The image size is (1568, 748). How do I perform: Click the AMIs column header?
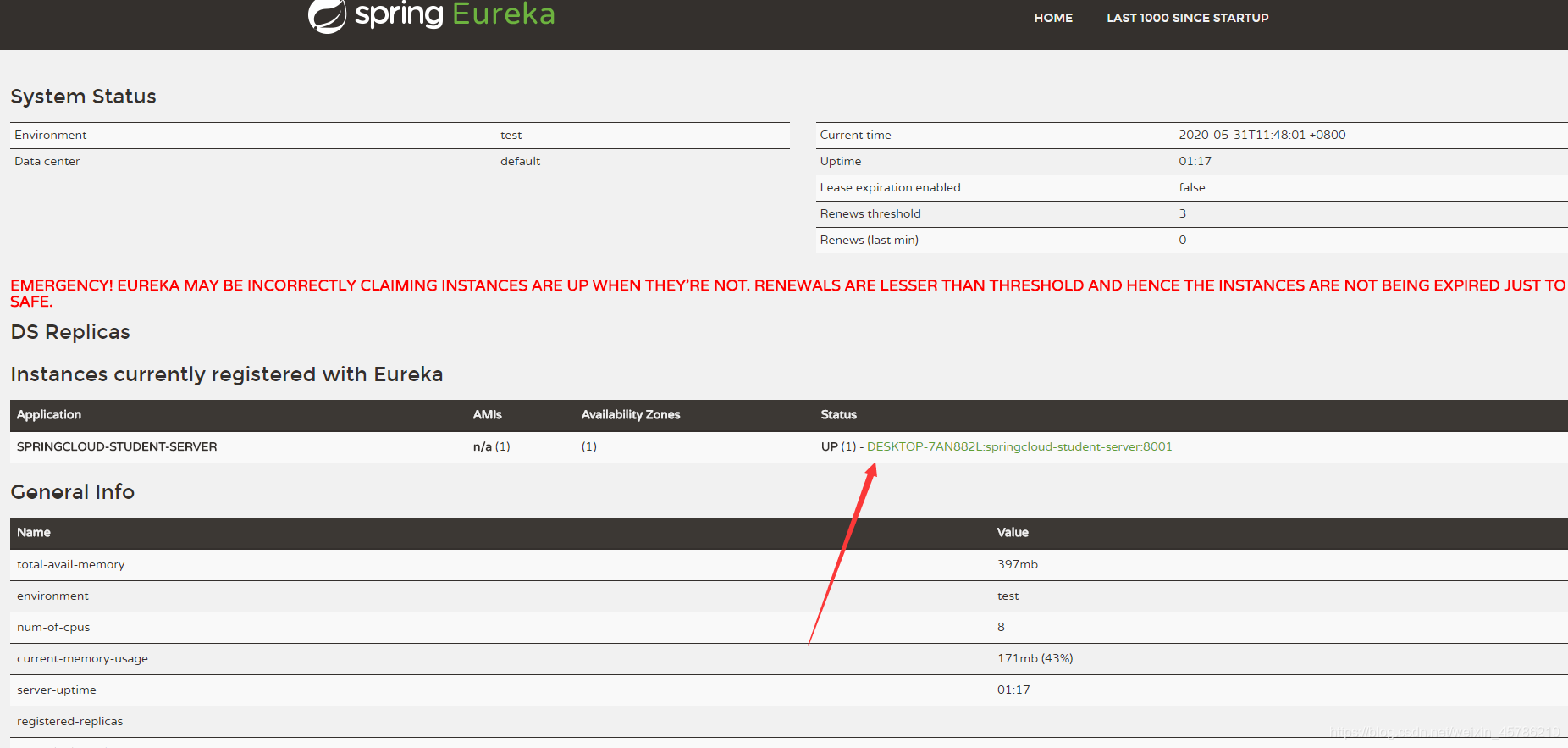point(487,414)
